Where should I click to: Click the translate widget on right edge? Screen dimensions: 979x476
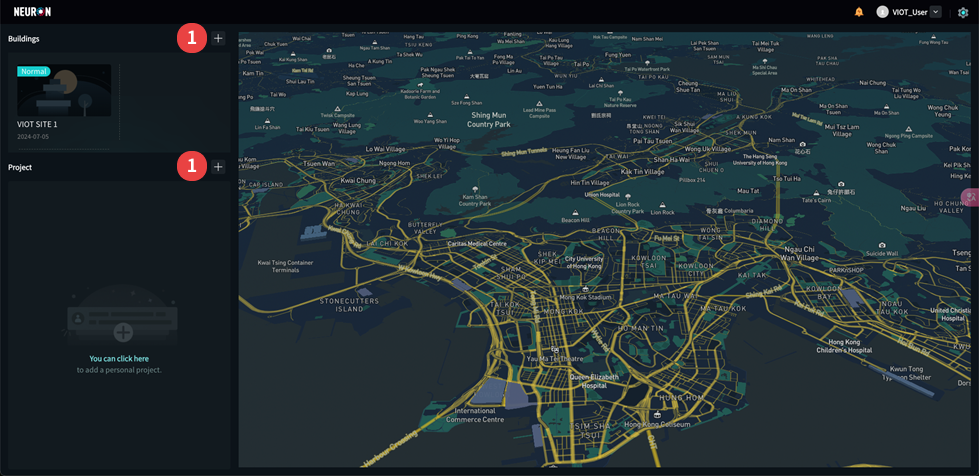point(970,197)
